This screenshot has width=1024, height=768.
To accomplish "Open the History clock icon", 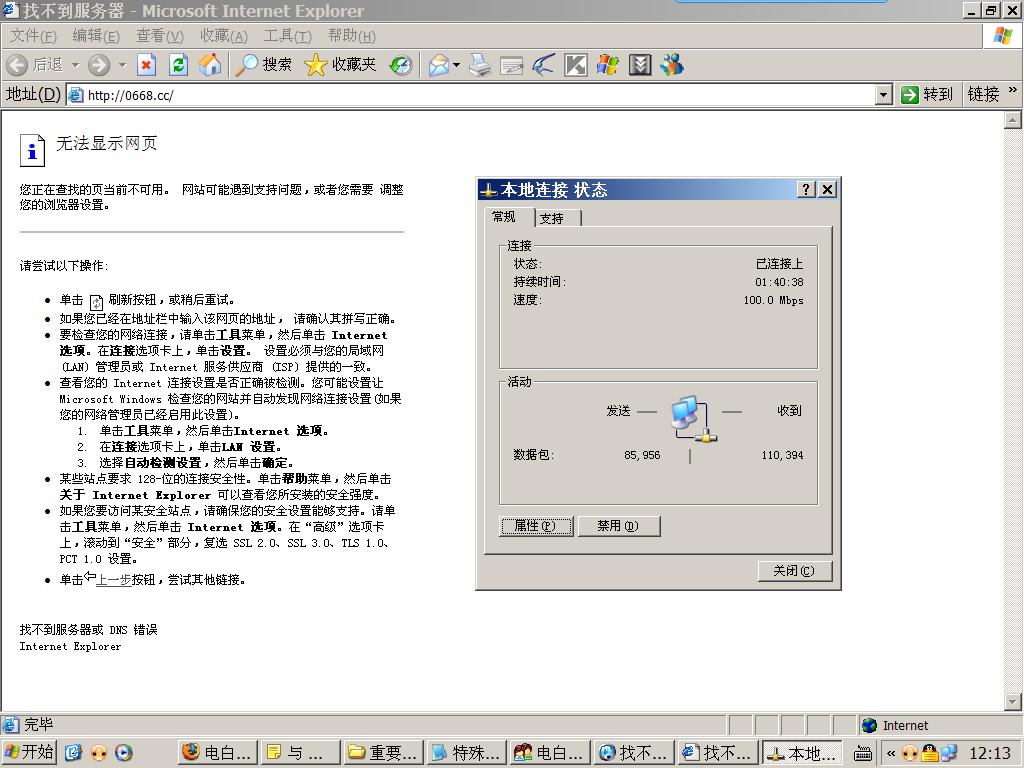I will click(401, 65).
